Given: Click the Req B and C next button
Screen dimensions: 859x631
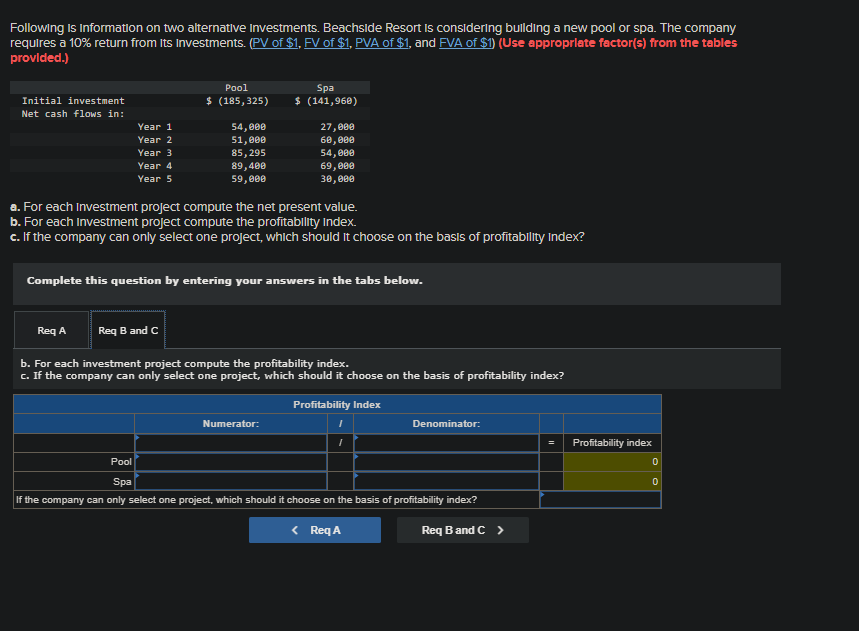Looking at the screenshot, I should [x=463, y=530].
